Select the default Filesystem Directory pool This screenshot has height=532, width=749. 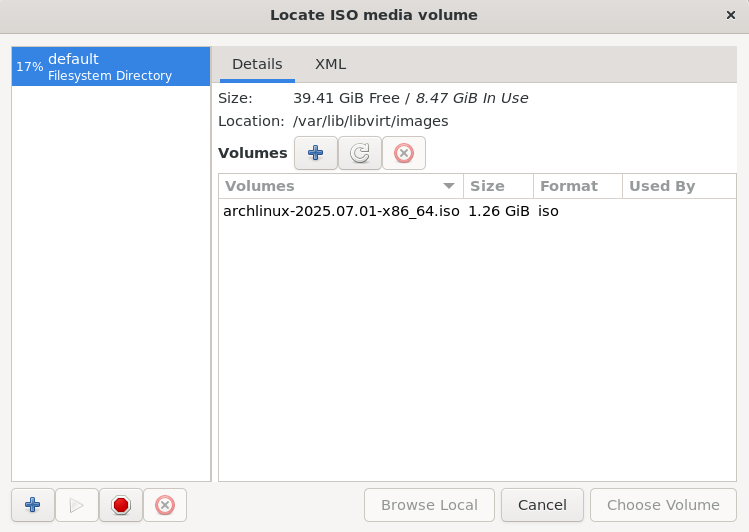(x=110, y=67)
